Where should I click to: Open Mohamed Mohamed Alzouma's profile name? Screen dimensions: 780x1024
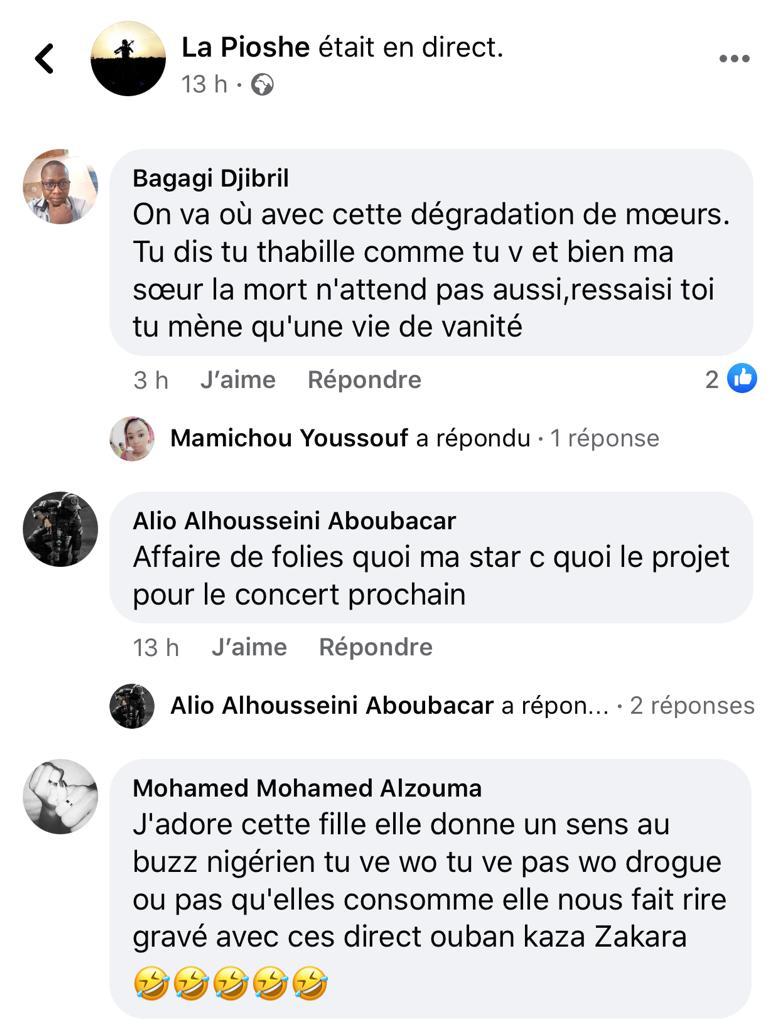[307, 788]
